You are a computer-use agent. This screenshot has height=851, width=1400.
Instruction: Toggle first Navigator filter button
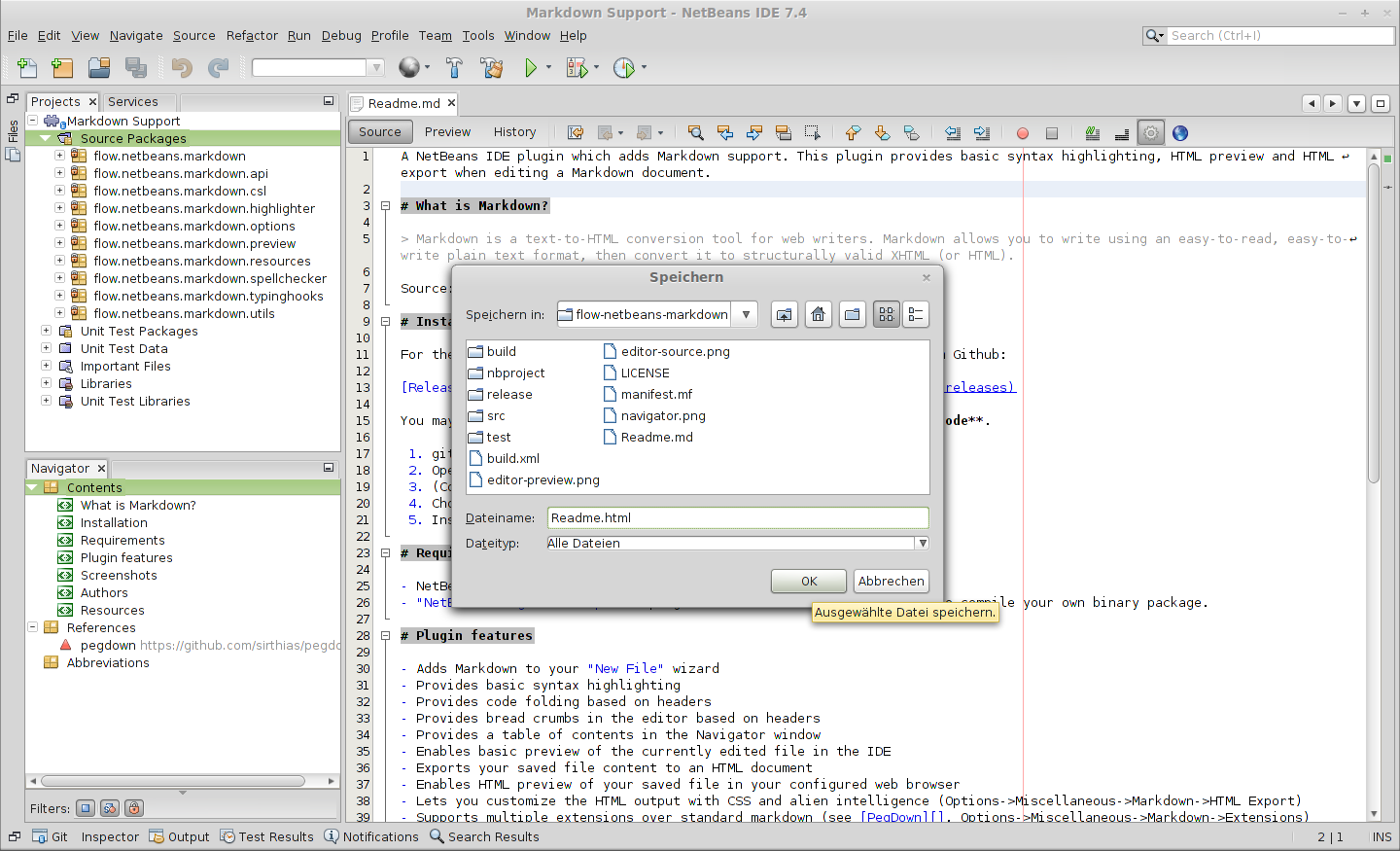coord(86,808)
